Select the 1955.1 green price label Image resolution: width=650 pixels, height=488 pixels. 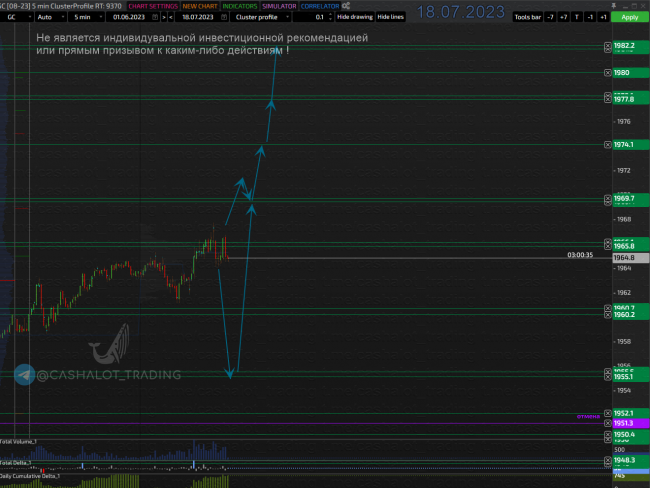631,376
